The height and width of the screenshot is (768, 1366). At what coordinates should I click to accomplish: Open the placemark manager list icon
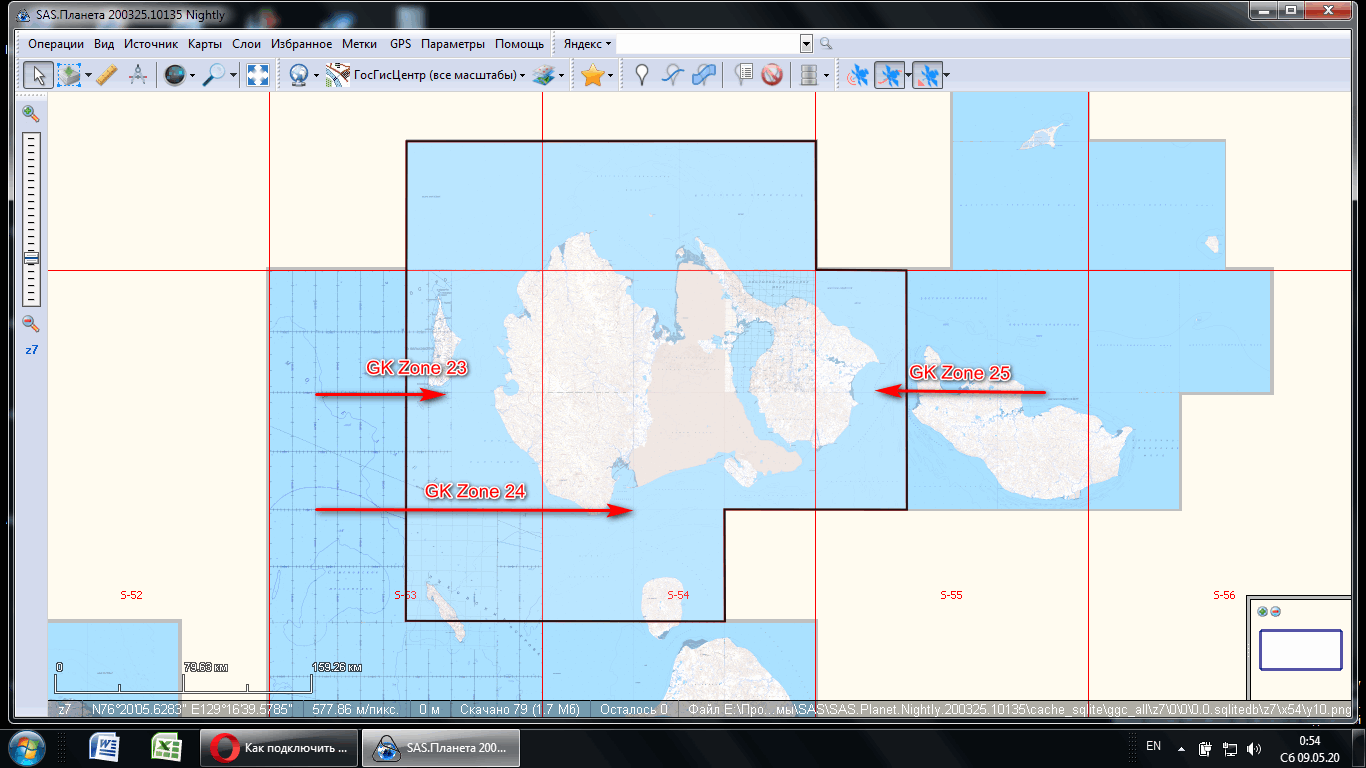pyautogui.click(x=743, y=75)
